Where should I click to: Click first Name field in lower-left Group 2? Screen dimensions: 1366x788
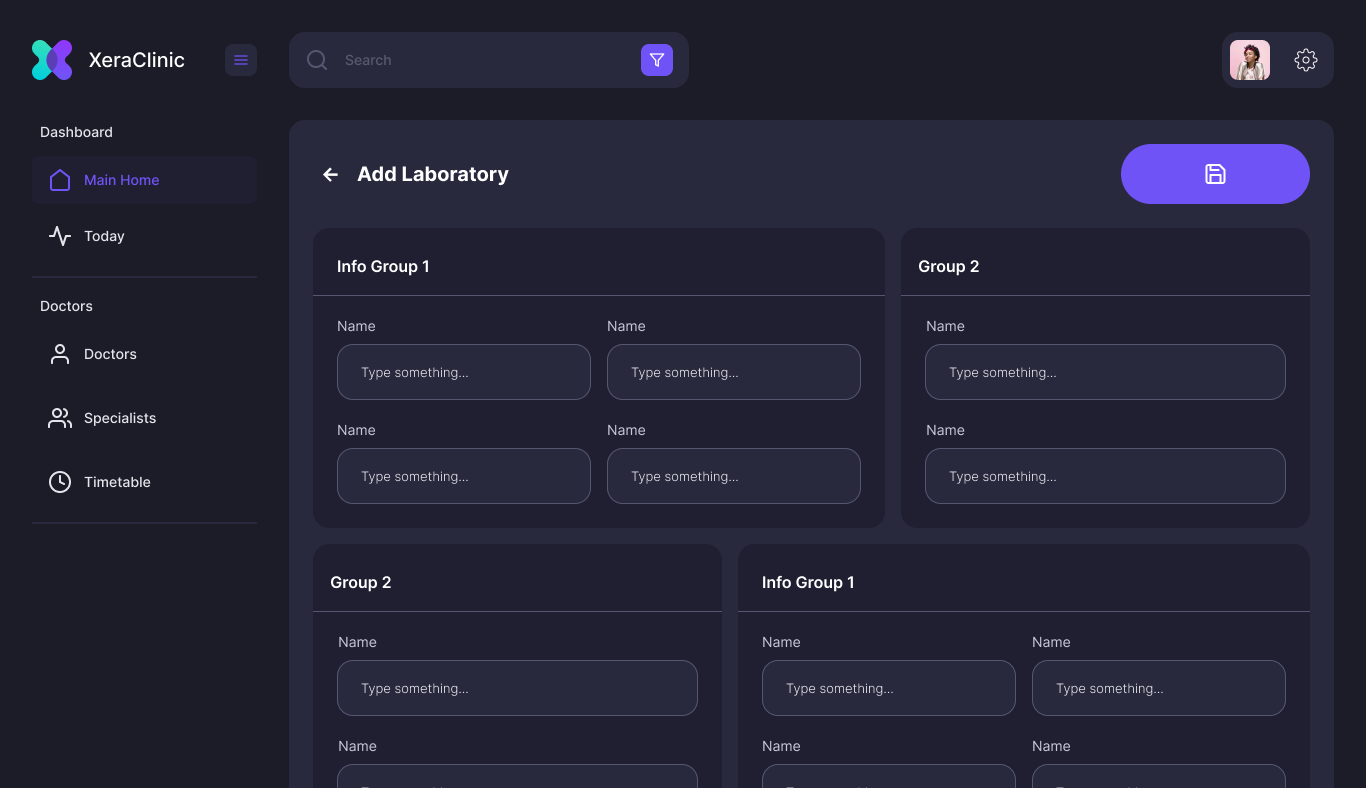pos(516,688)
